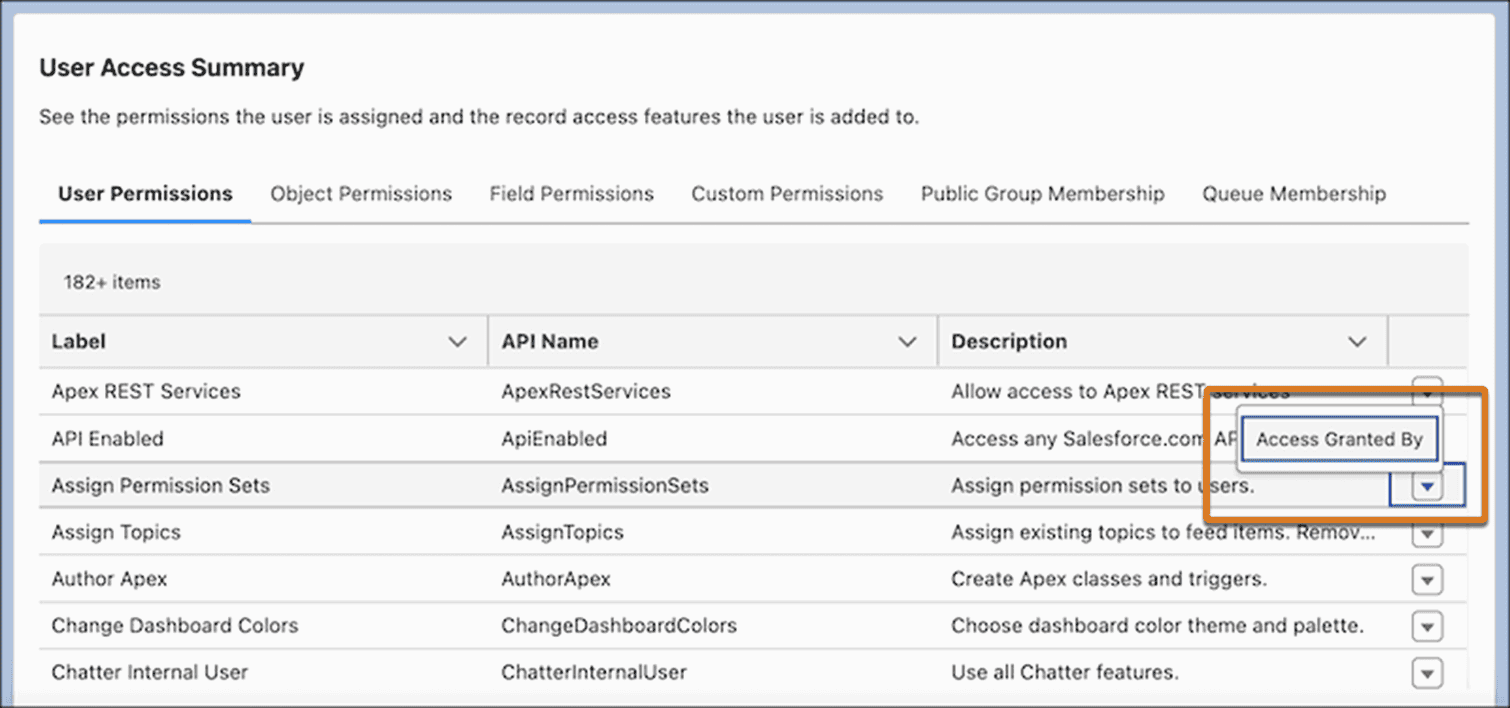Click 'Choose dashboard color theme and palette.' description

tap(1158, 627)
